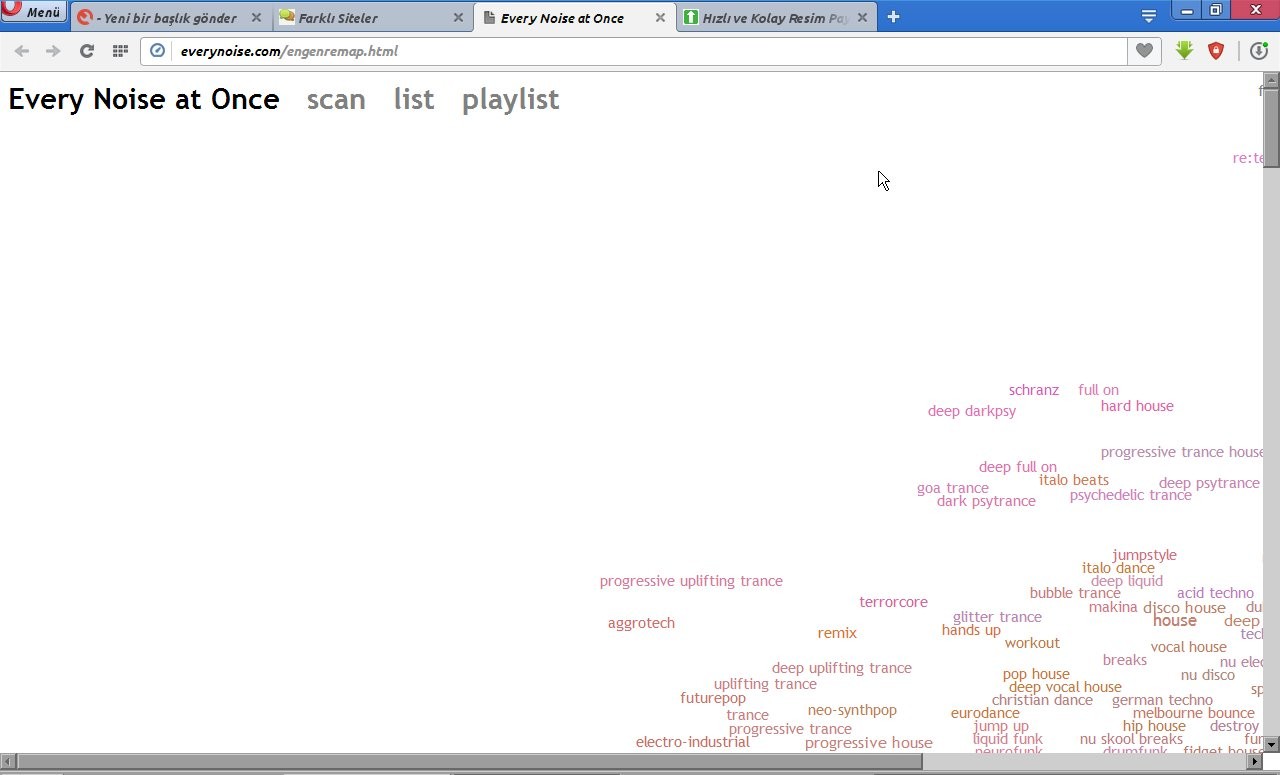1280x775 pixels.
Task: Select the 'glitter trance' genre
Action: [997, 617]
